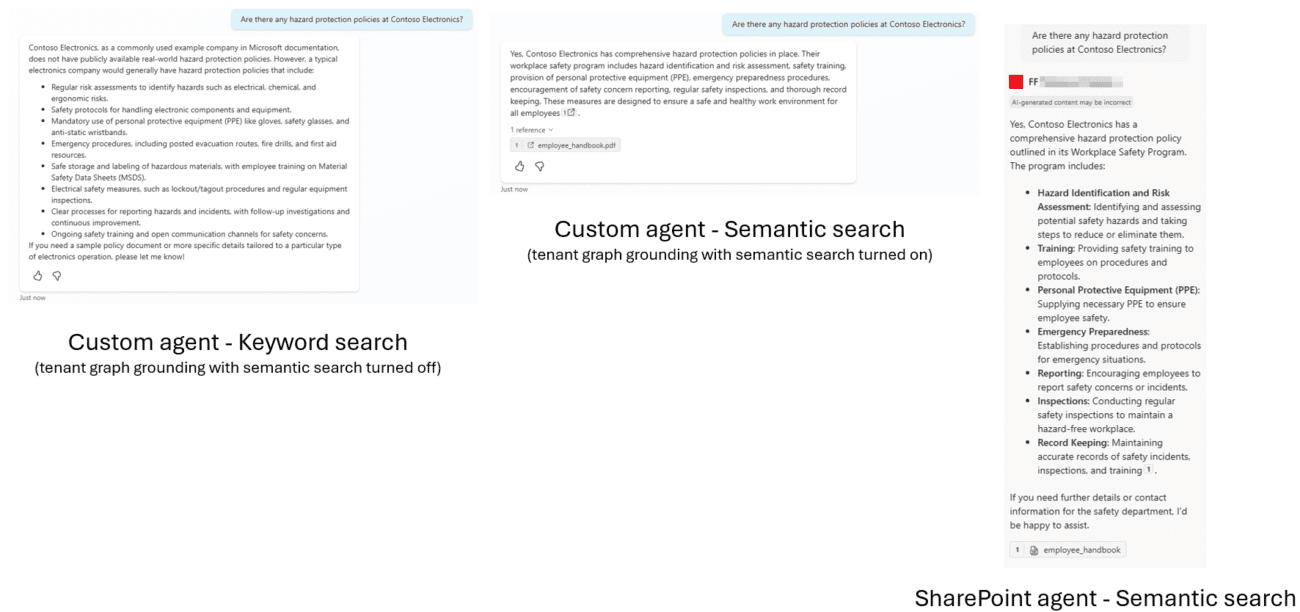Image resolution: width=1300 pixels, height=612 pixels.
Task: Click the 'SharePoint agent - Semantic search' caption
Action: tap(1105, 598)
